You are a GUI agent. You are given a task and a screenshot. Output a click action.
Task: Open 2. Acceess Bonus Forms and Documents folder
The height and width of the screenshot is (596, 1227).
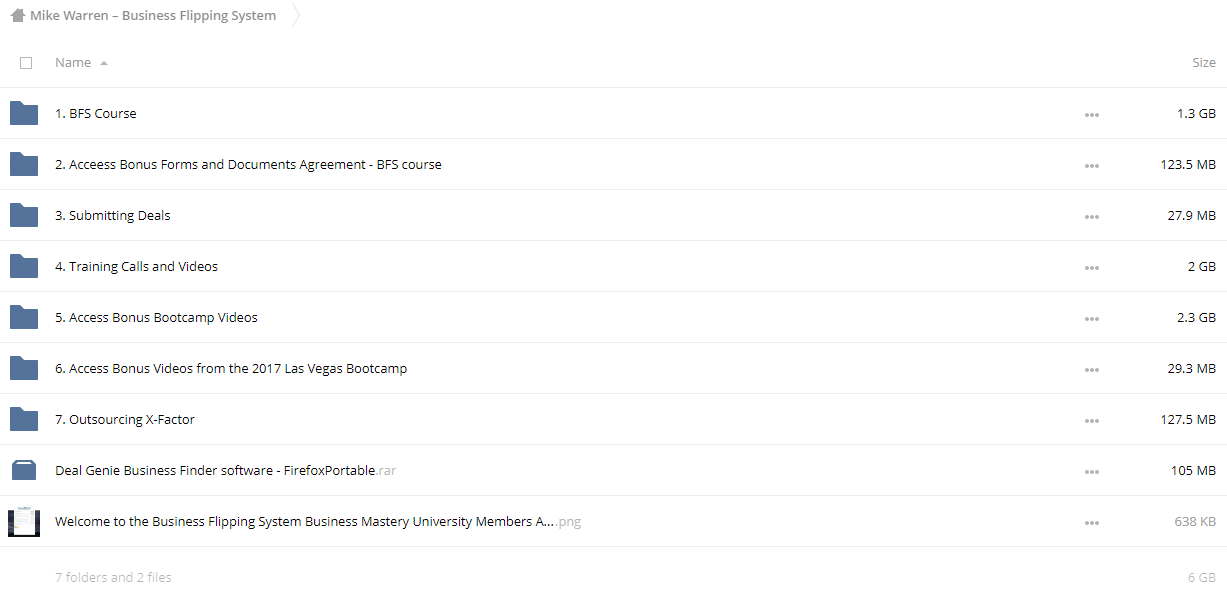(248, 164)
